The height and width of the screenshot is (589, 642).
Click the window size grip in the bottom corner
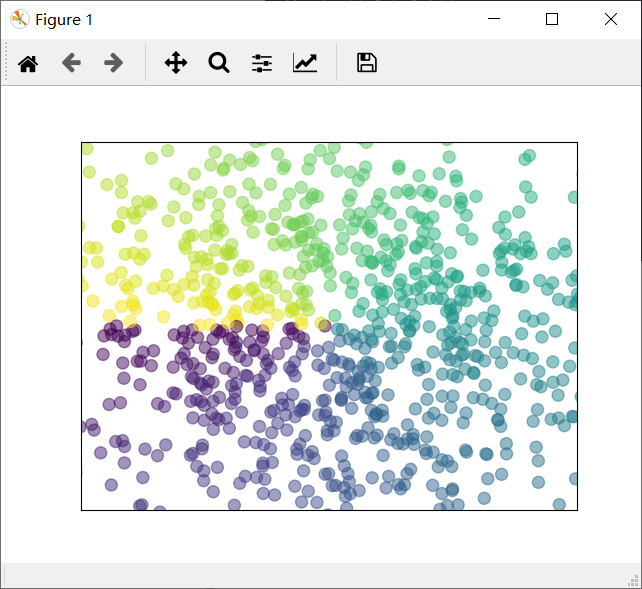click(x=634, y=580)
